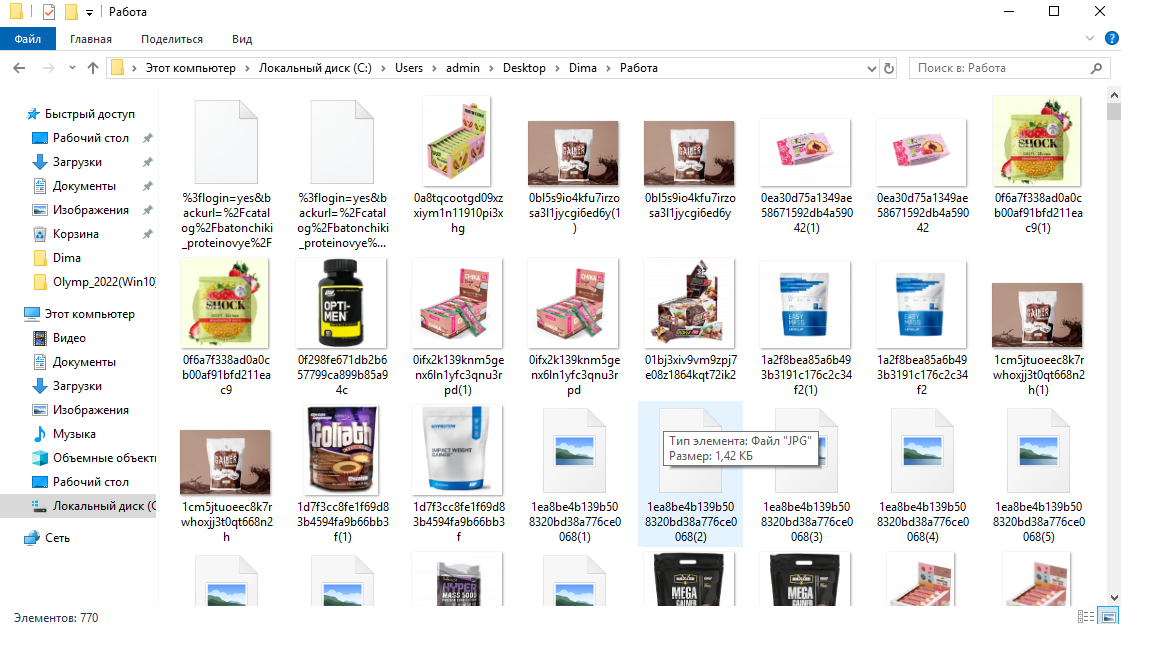
Task: Click scrollbar down arrow in file list
Action: (1114, 597)
